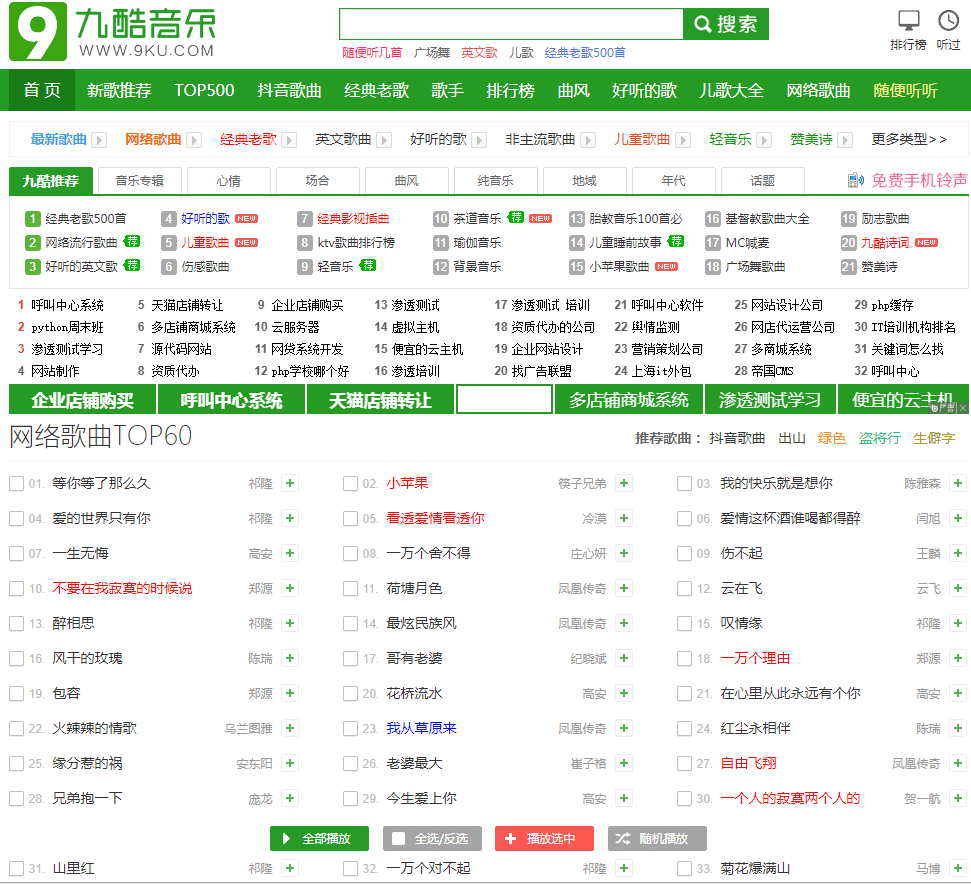Start shuffle with the 随机播放 button
971x884 pixels.
point(657,839)
